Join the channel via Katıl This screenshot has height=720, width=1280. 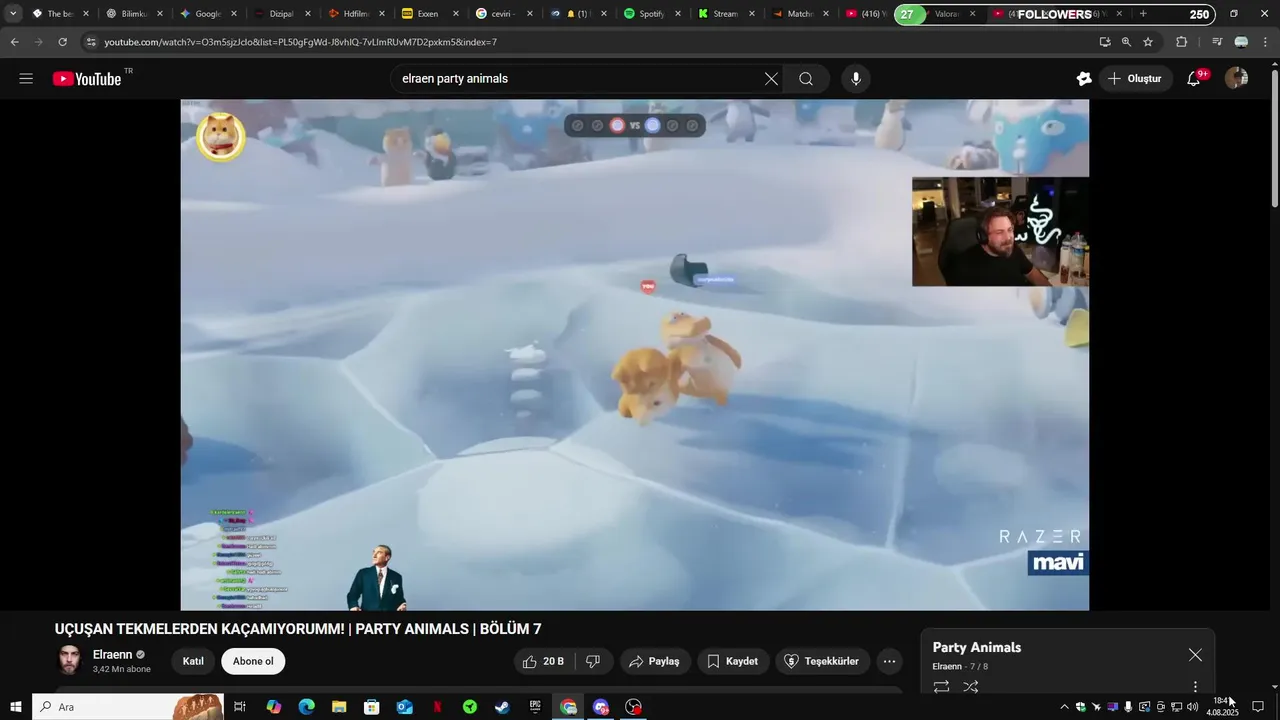click(x=193, y=662)
